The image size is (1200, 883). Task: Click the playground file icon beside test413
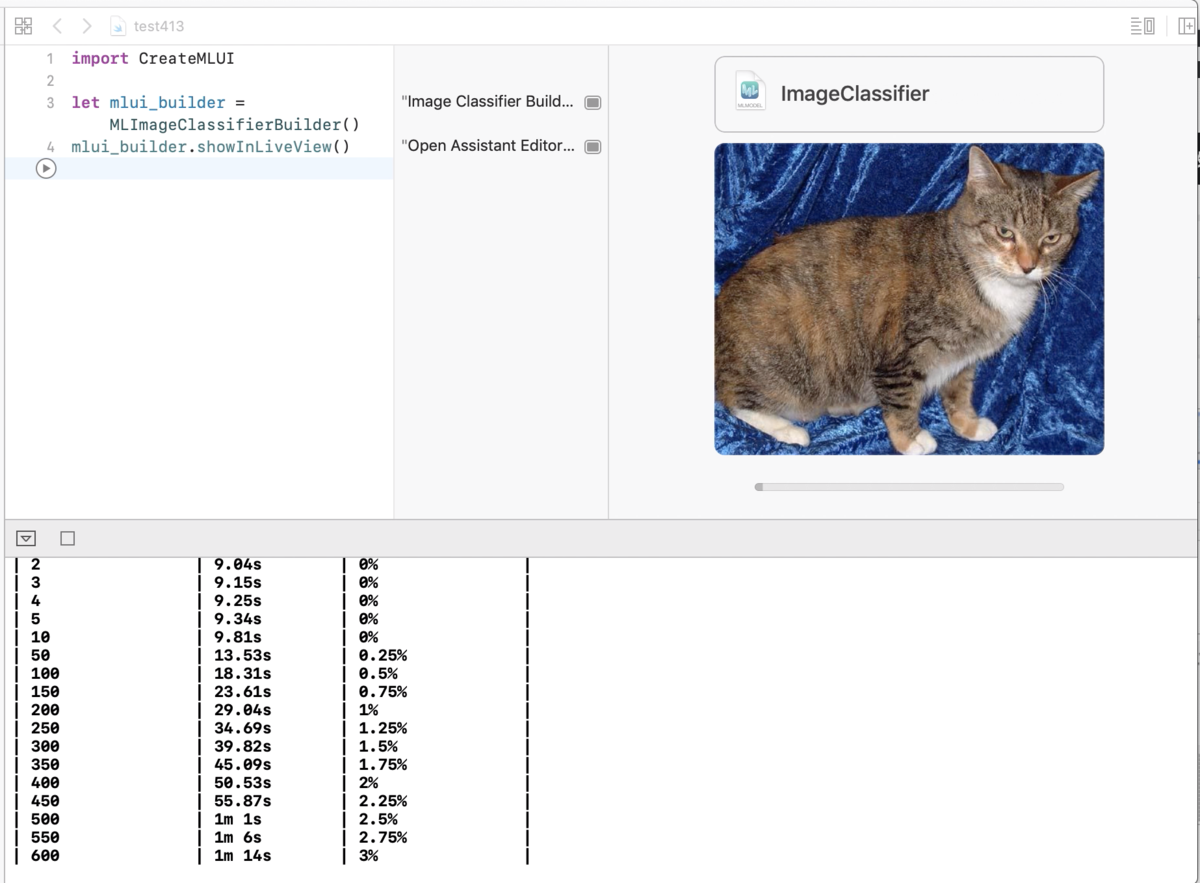118,26
